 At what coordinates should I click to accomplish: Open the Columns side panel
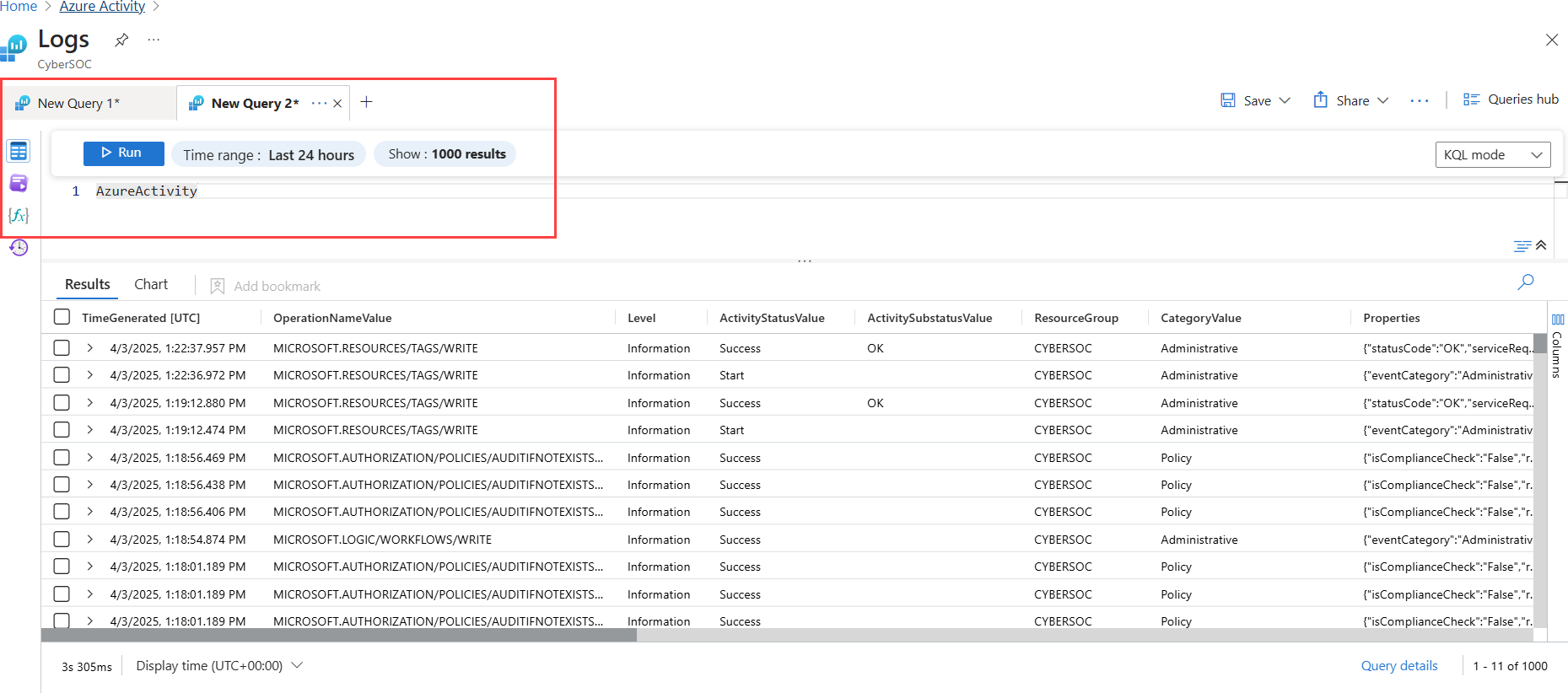point(1557,344)
